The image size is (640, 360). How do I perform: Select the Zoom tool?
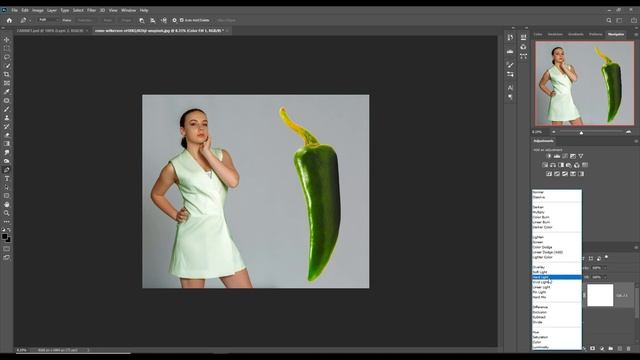(x=7, y=213)
